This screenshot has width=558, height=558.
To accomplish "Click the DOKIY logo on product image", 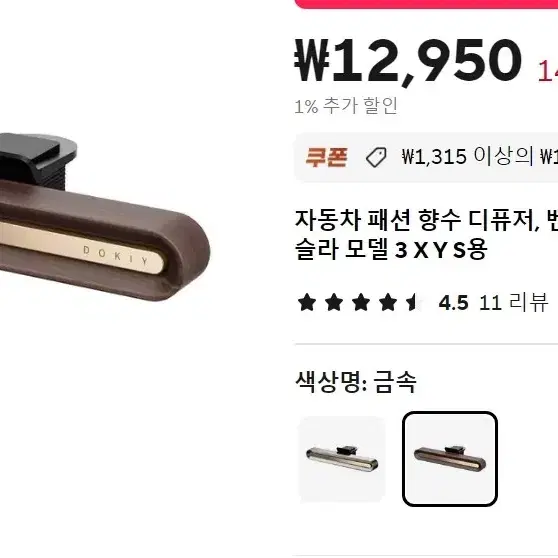I will [116, 256].
